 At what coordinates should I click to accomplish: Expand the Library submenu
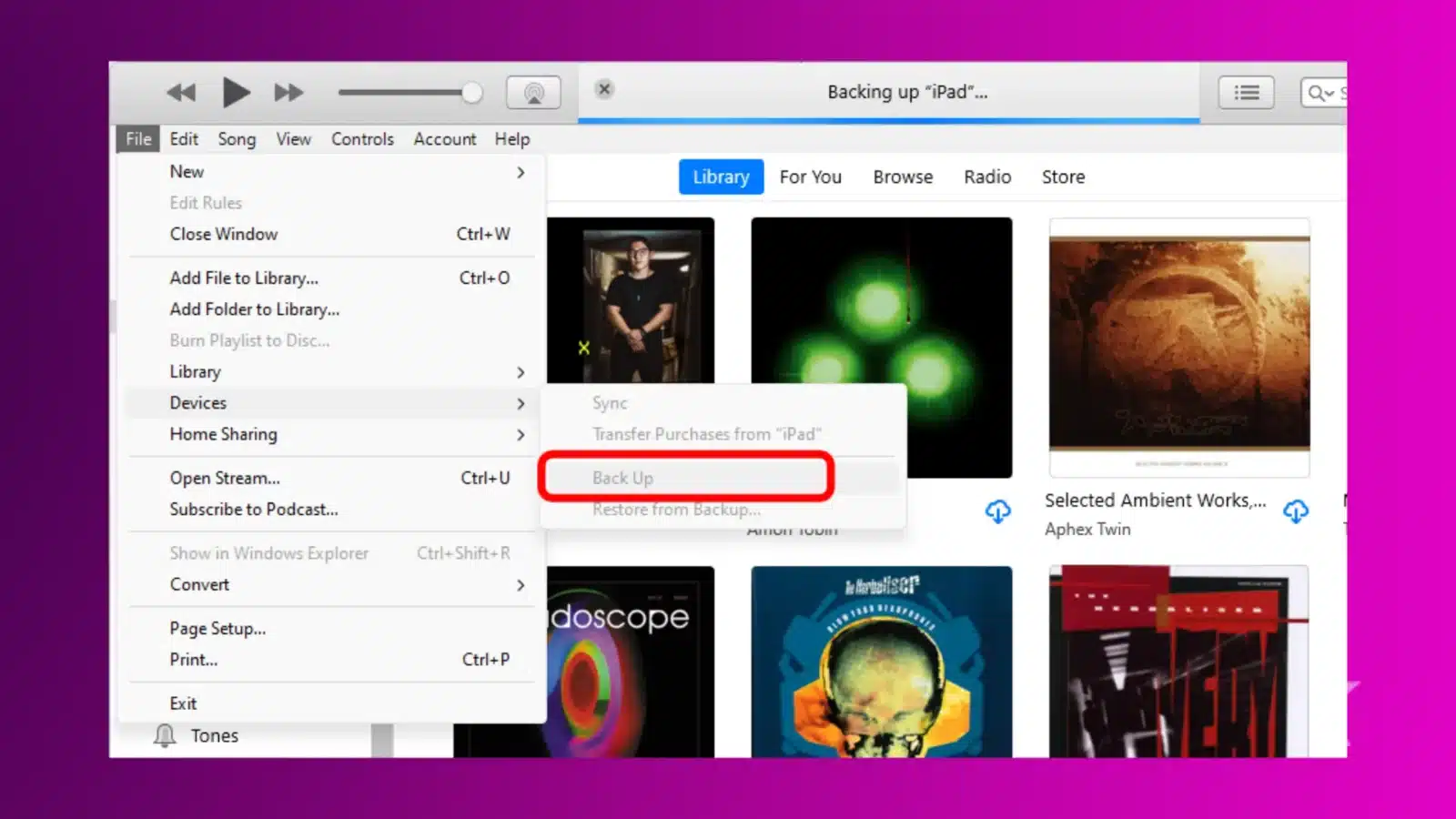click(333, 372)
